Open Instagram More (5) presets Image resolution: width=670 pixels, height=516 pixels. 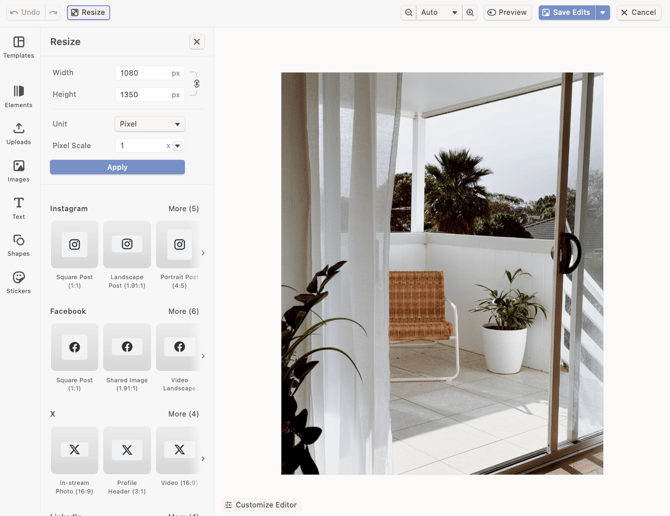(183, 208)
